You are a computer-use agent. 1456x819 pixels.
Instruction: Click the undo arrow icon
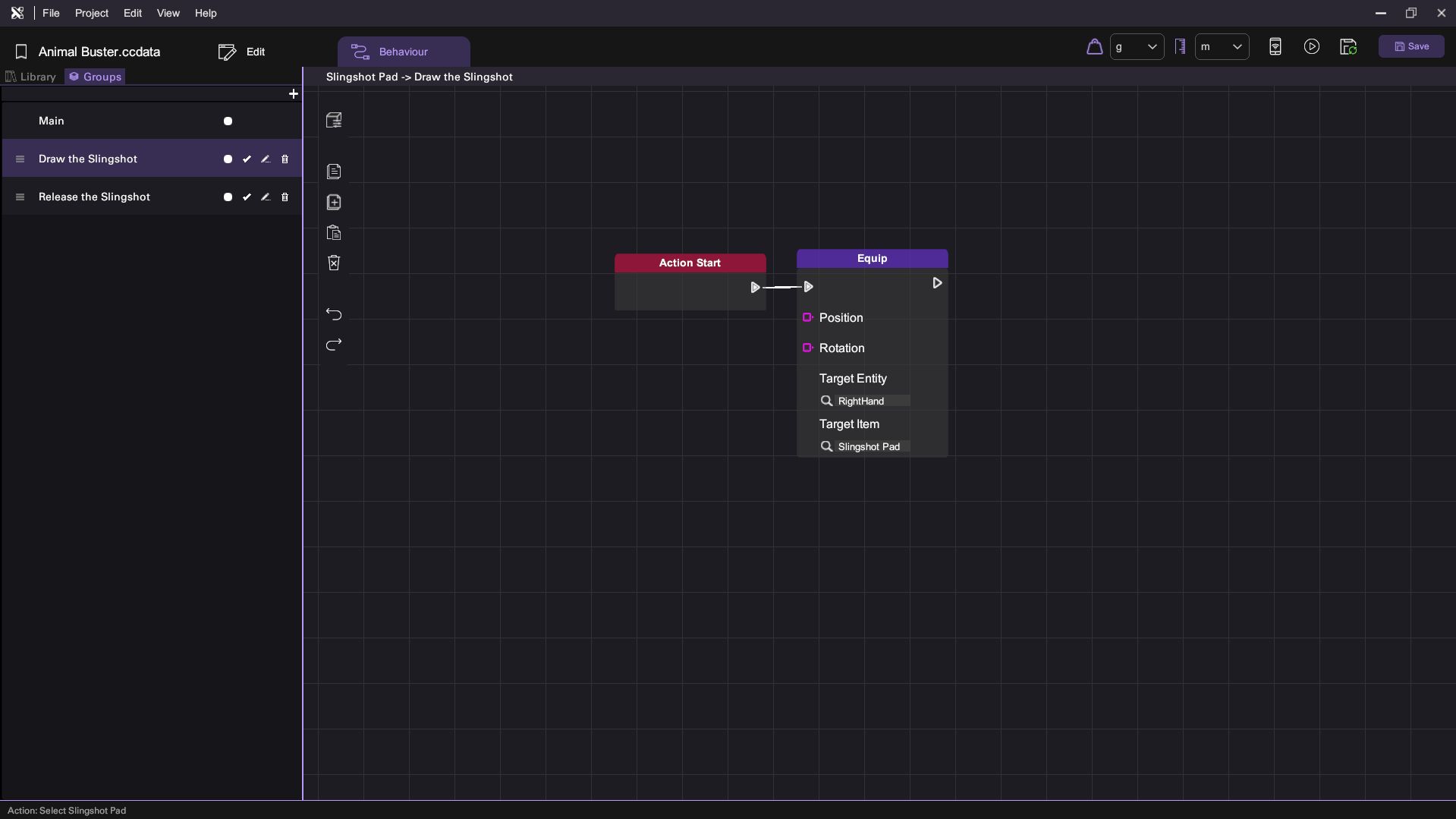tap(334, 314)
